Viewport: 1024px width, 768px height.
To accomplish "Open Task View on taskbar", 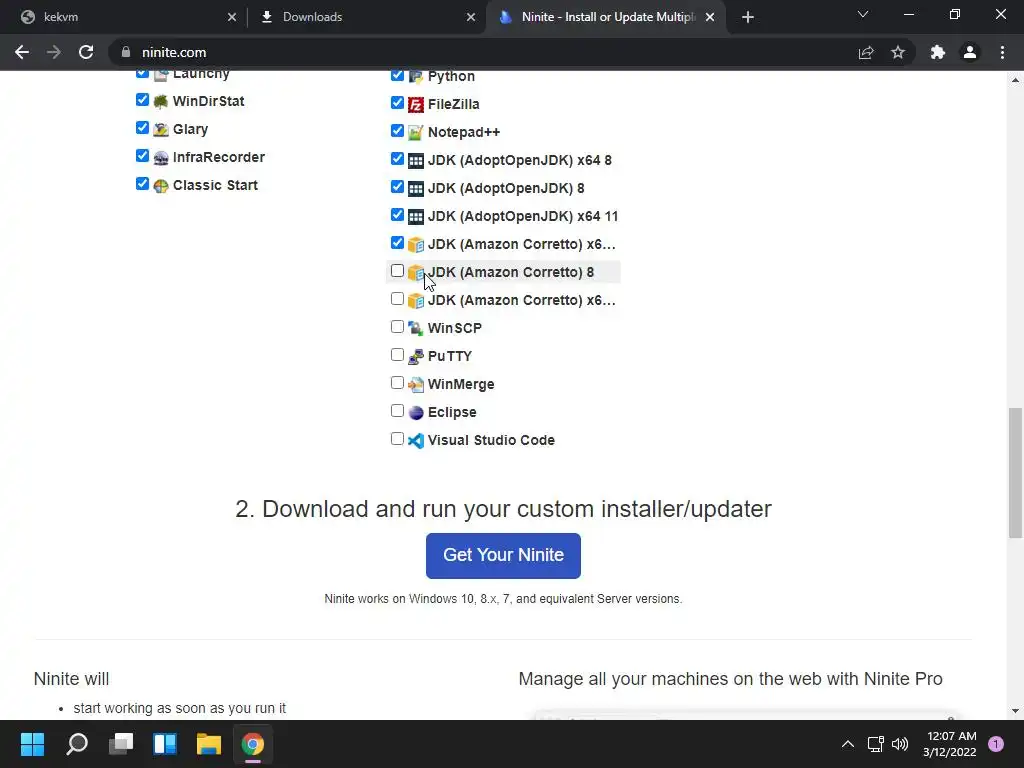I will 121,744.
